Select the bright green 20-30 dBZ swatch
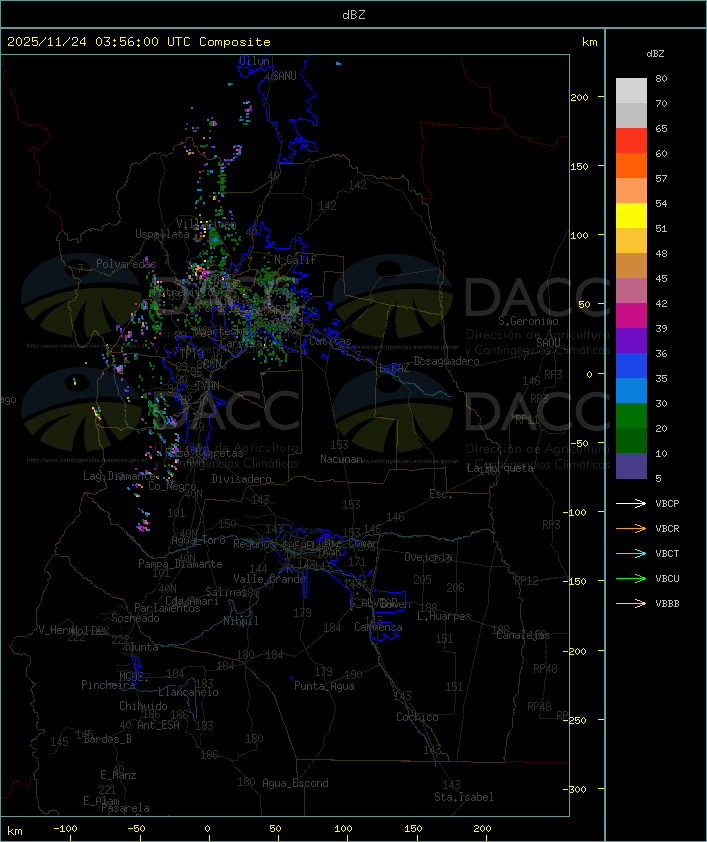The height and width of the screenshot is (842, 707). click(x=631, y=416)
